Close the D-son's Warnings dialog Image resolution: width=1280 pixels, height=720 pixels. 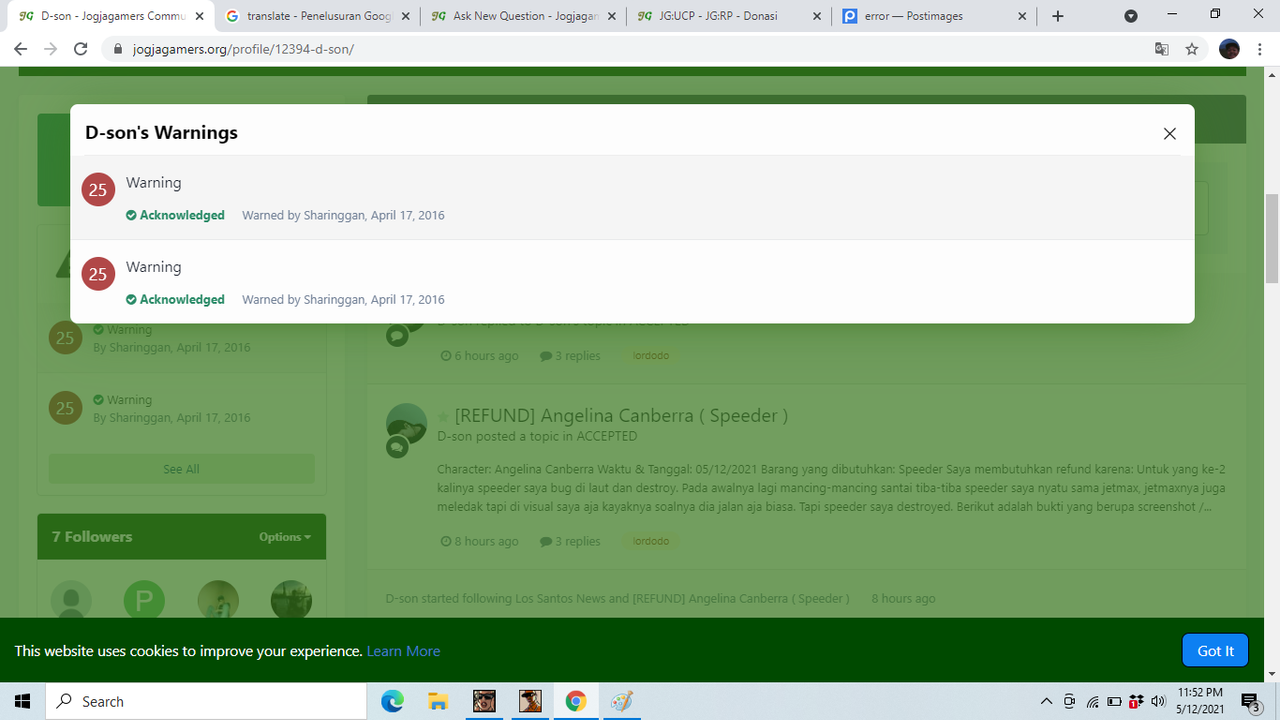tap(1169, 134)
